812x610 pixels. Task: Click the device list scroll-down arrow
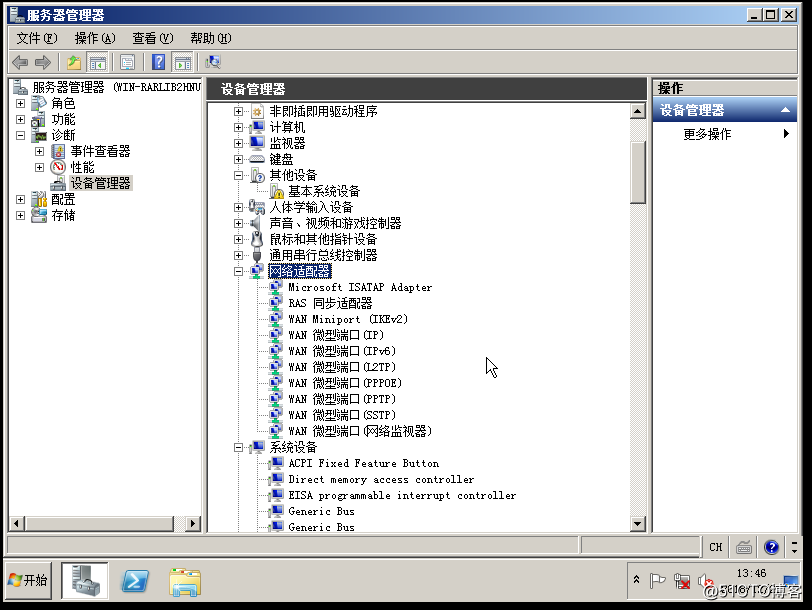637,524
